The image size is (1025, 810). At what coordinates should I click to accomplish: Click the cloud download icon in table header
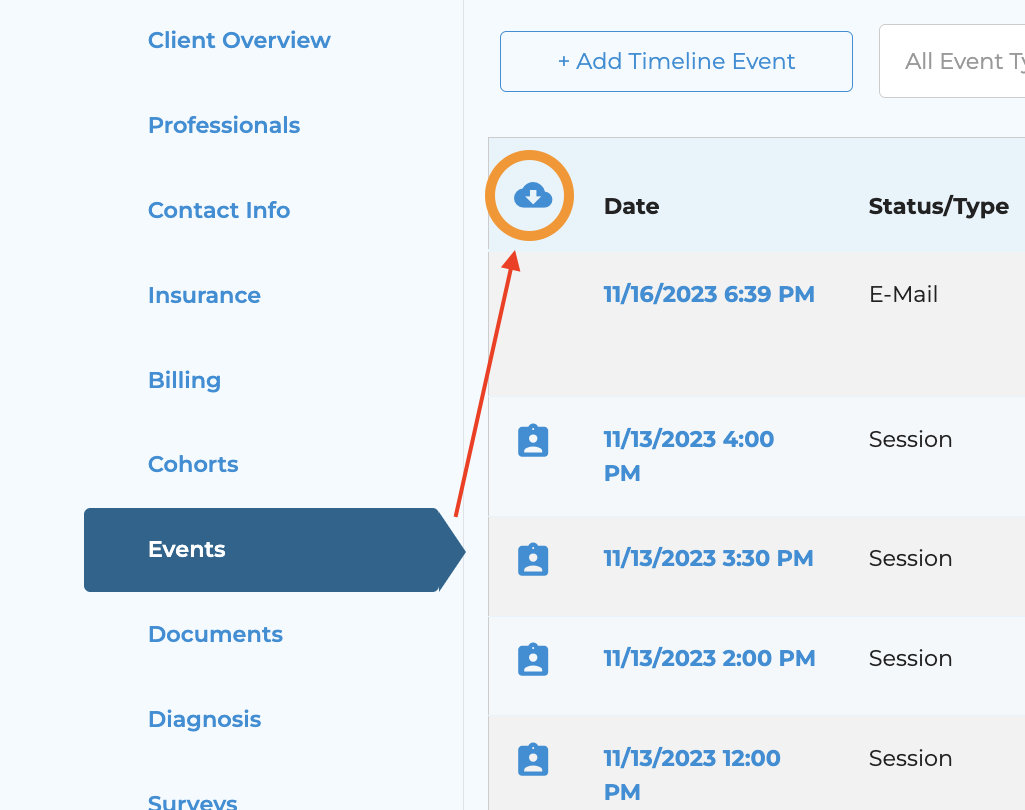click(533, 195)
